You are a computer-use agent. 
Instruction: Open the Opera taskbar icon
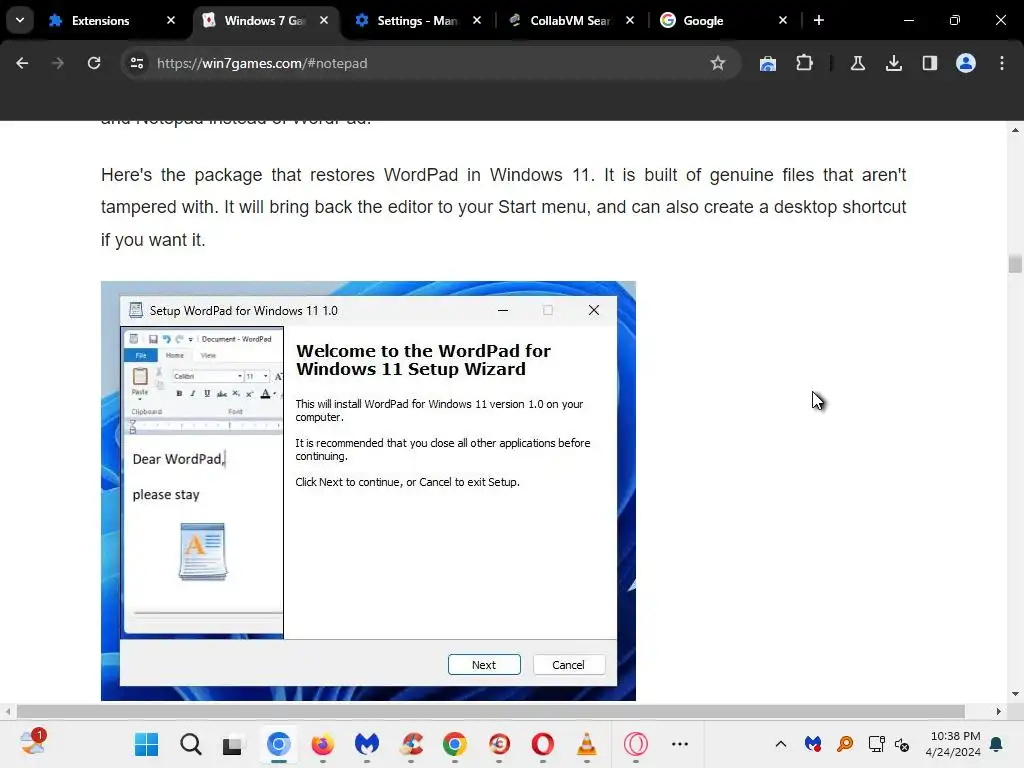(543, 744)
